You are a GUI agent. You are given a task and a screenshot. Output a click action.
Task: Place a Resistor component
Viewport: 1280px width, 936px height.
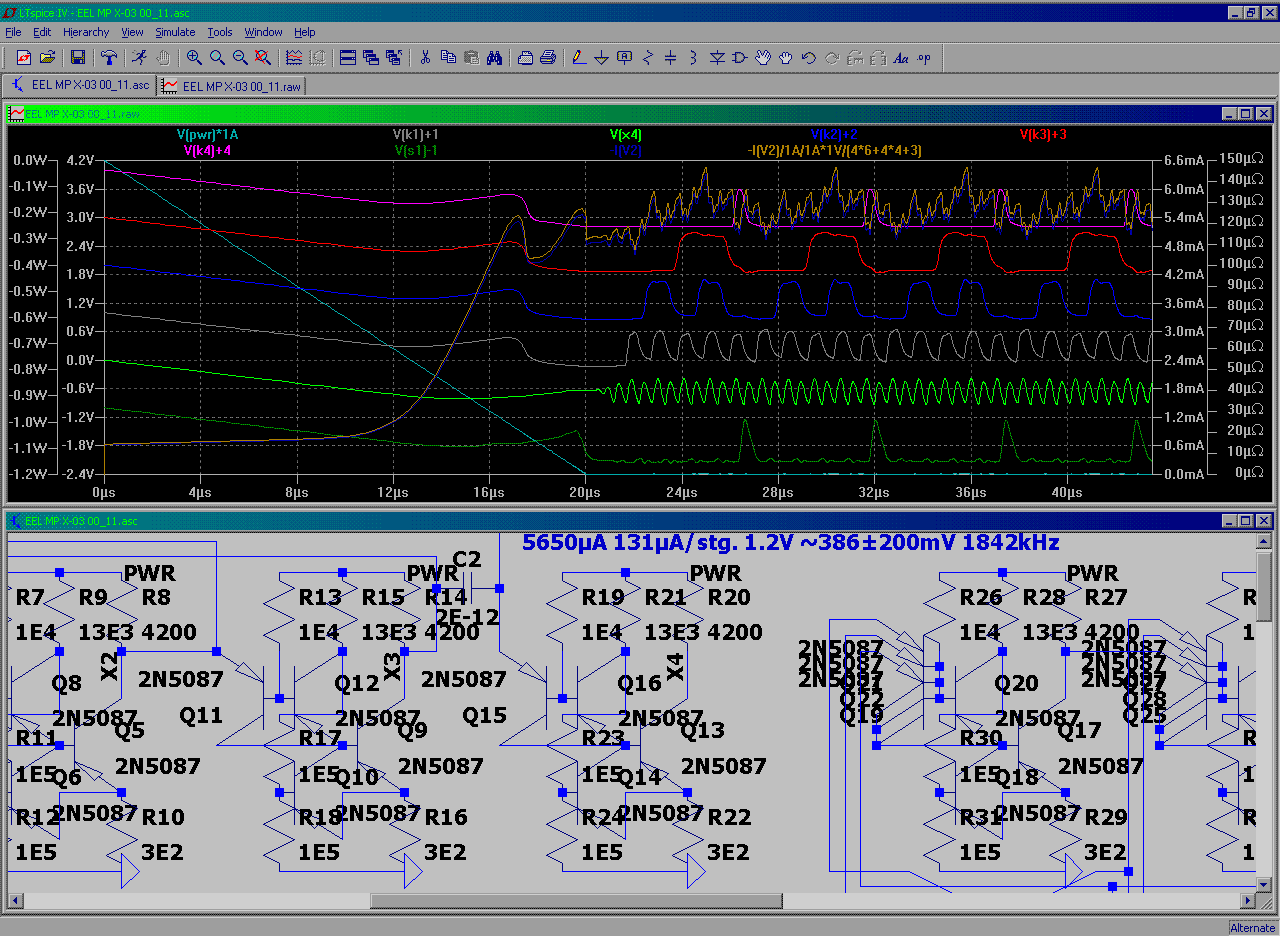(647, 57)
